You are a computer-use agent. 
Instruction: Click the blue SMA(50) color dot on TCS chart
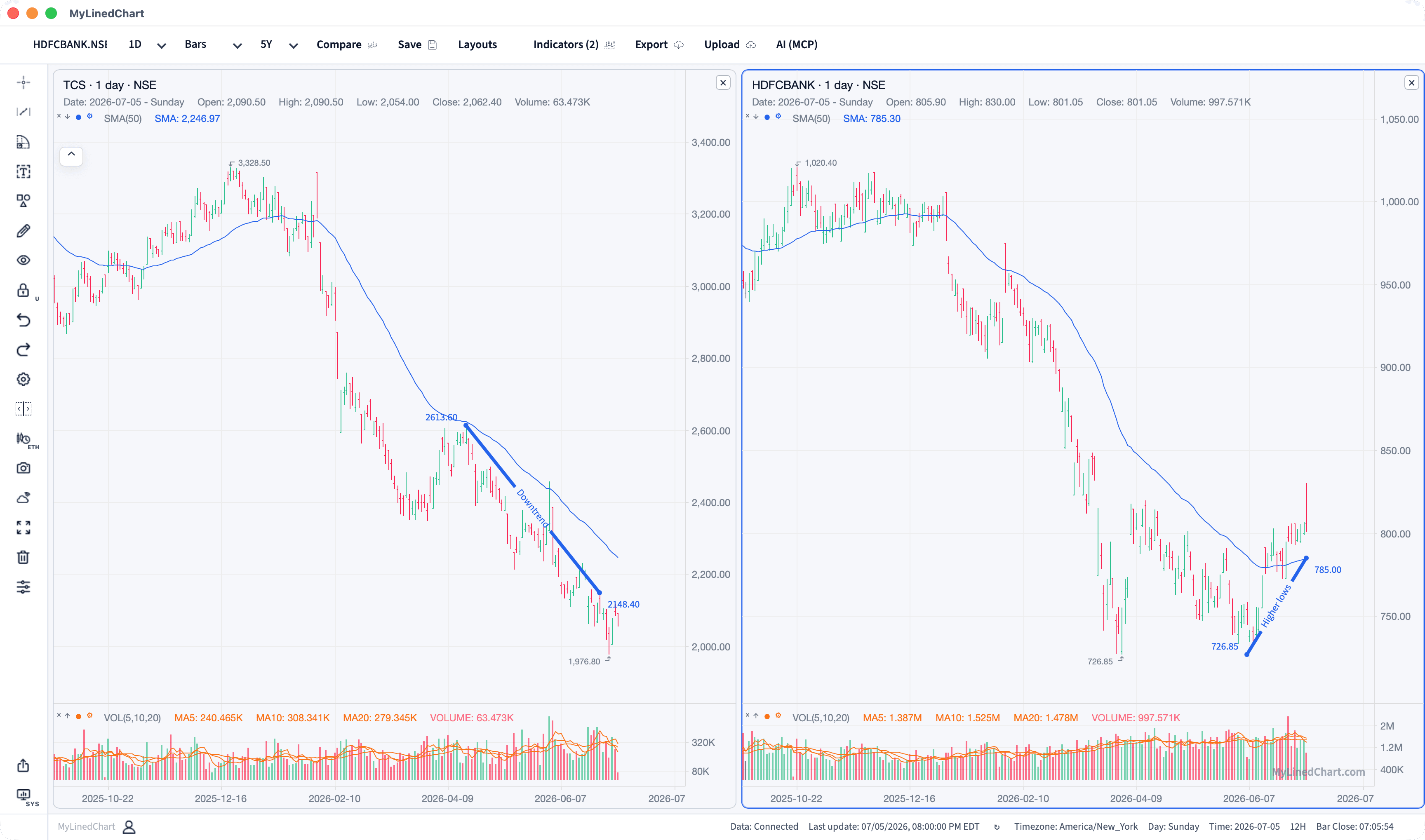78,117
